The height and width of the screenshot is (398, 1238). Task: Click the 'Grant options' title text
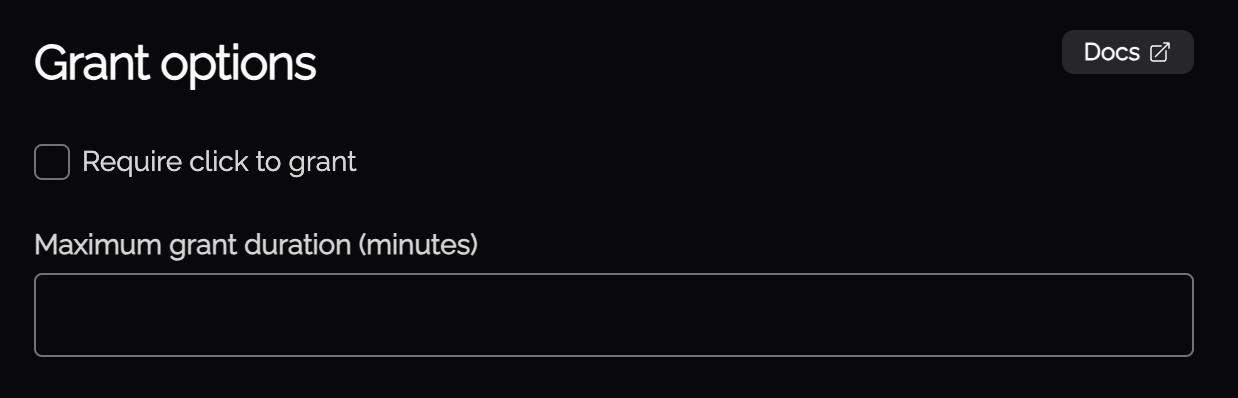pos(175,64)
